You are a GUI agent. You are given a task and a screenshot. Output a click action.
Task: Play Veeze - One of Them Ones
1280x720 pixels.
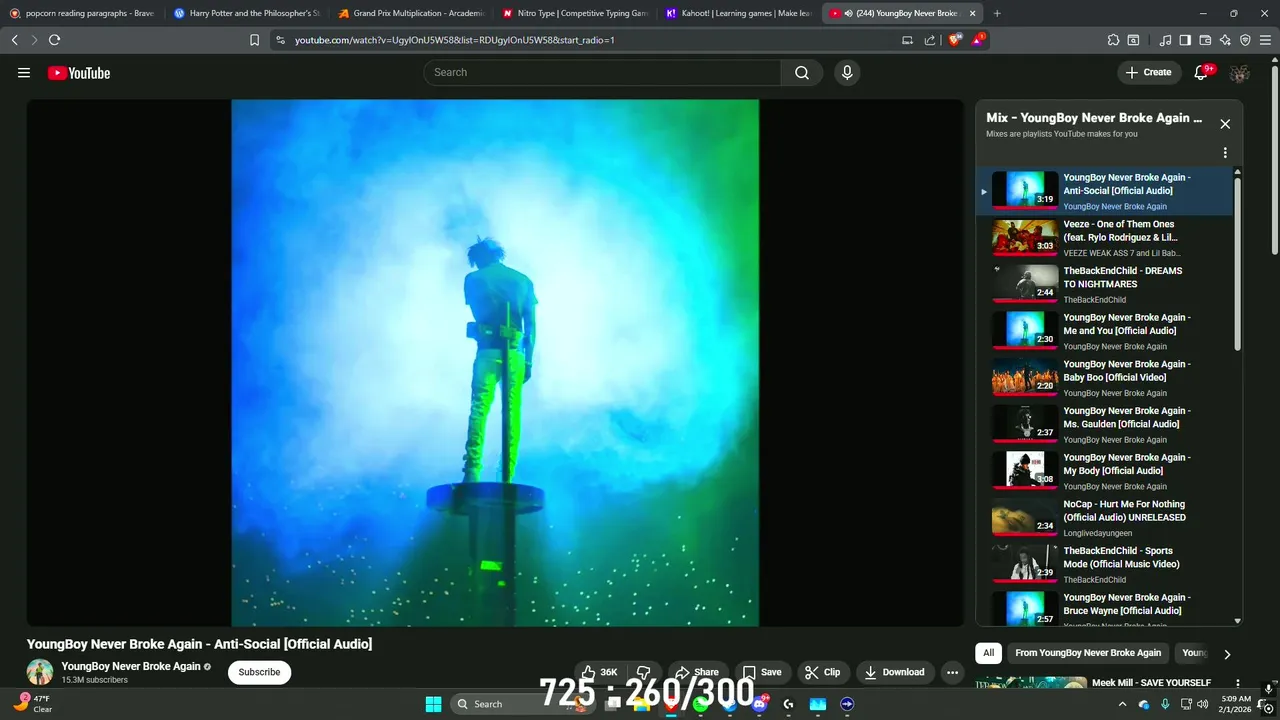(x=1105, y=237)
